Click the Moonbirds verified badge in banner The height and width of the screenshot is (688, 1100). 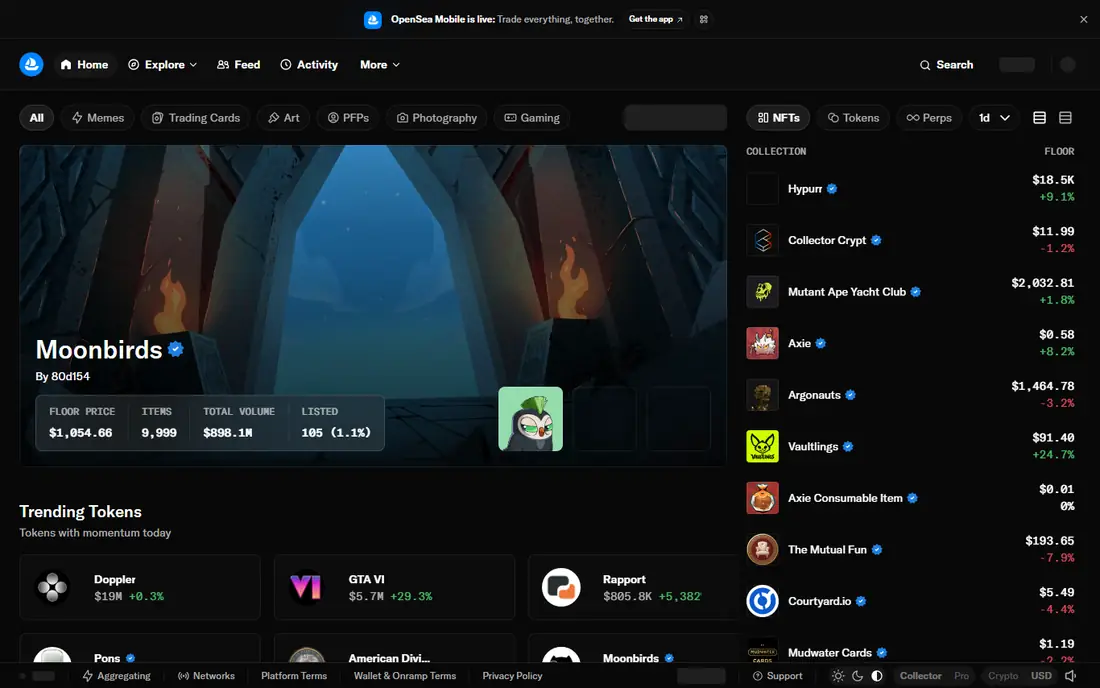(175, 349)
